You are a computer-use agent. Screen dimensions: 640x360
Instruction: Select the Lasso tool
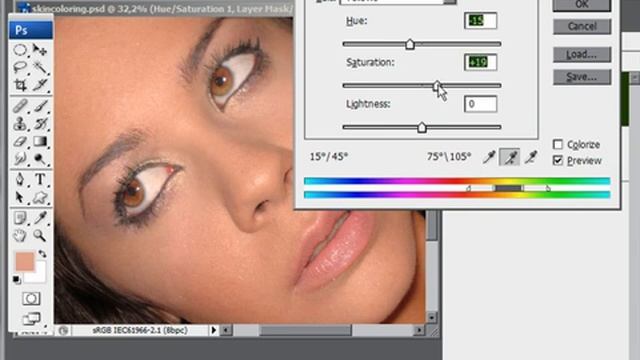point(20,67)
